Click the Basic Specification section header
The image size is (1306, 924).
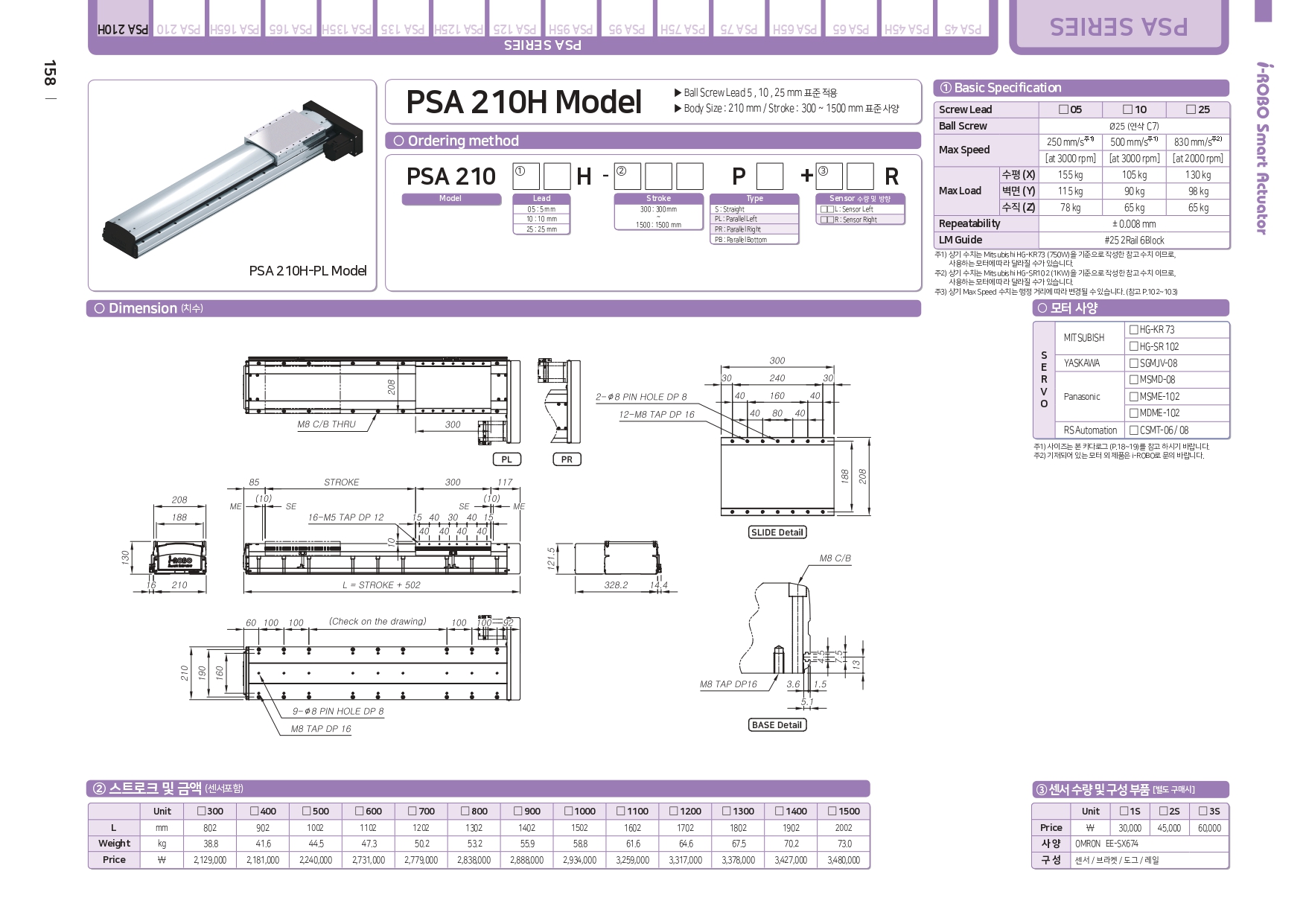pos(1081,88)
